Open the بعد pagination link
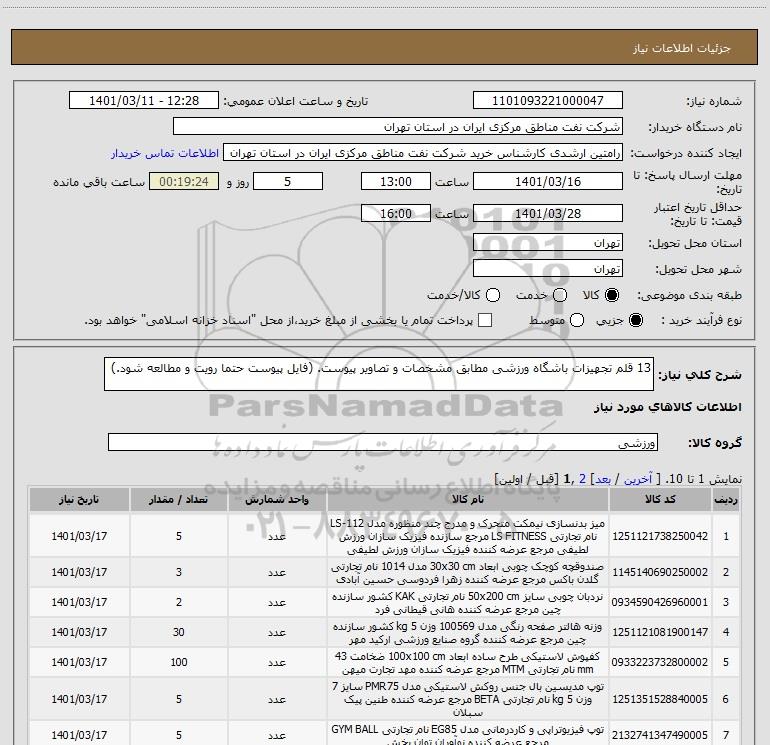Screen dimensions: 770x745 pos(603,479)
